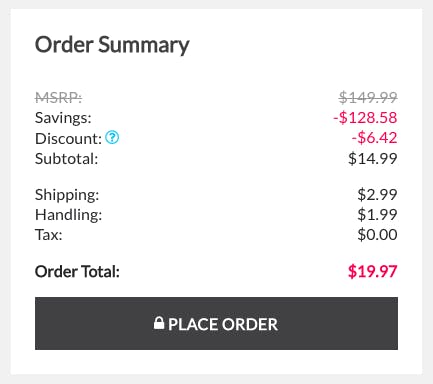Image resolution: width=433 pixels, height=384 pixels.
Task: Select the Order Summary heading
Action: [112, 45]
